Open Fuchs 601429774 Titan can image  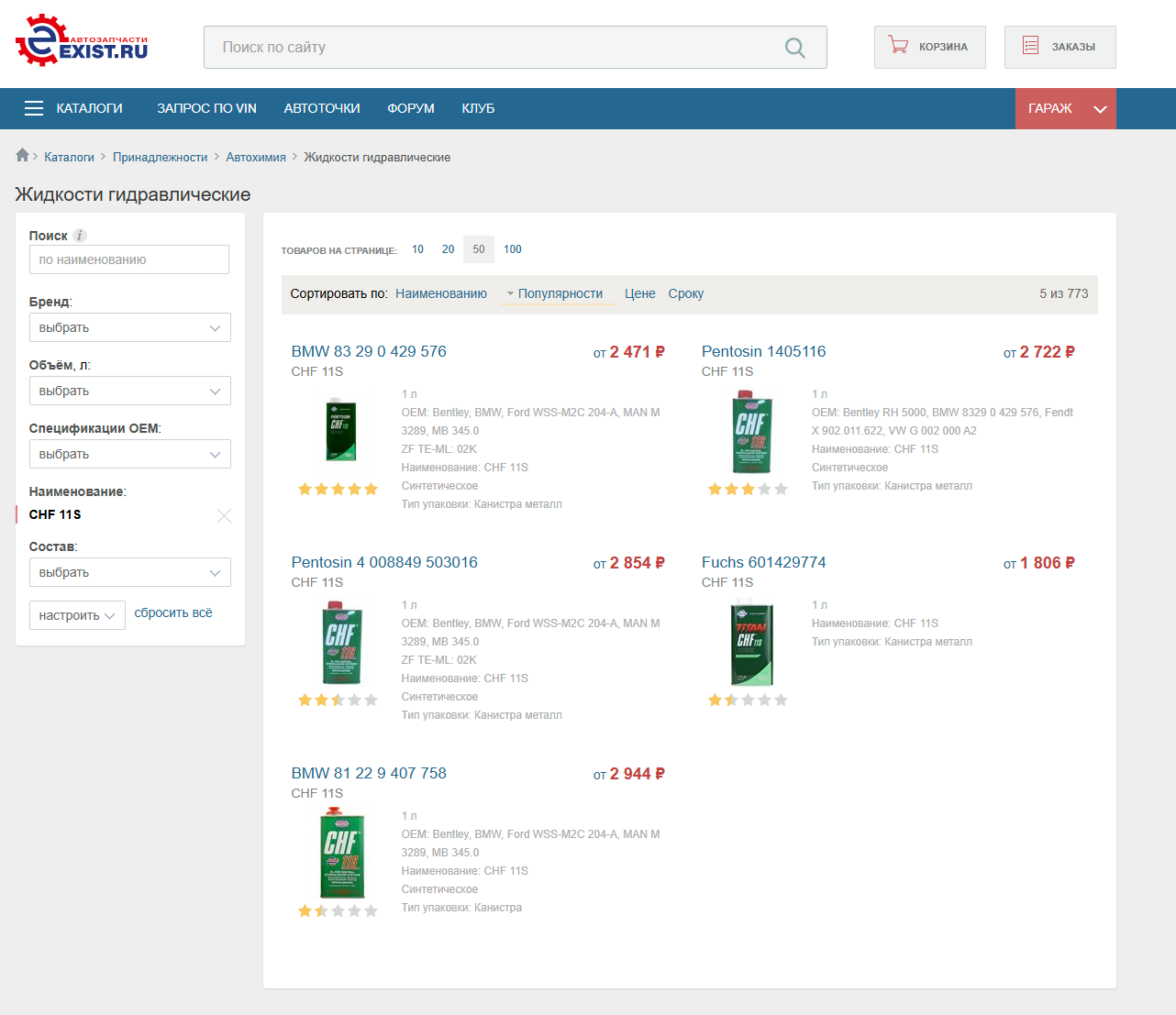[752, 643]
